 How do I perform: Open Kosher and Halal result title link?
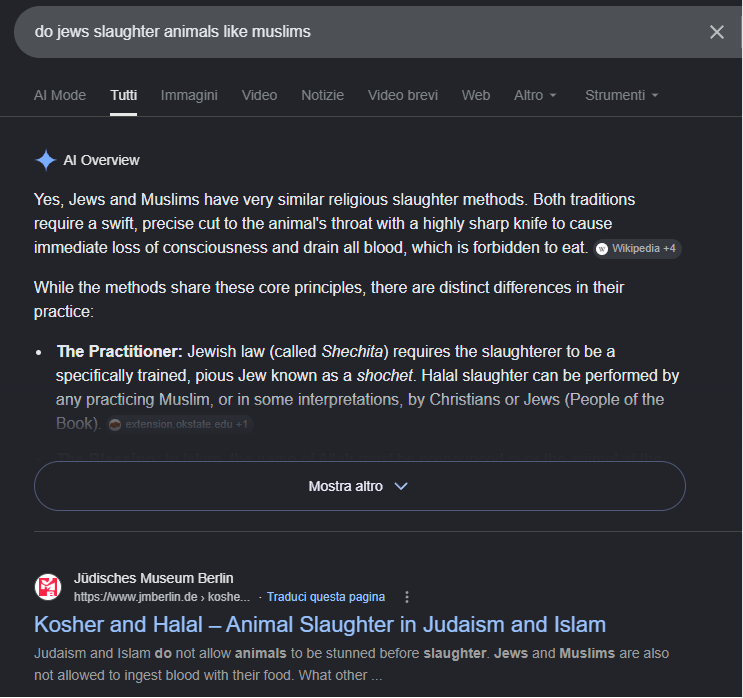(x=320, y=625)
